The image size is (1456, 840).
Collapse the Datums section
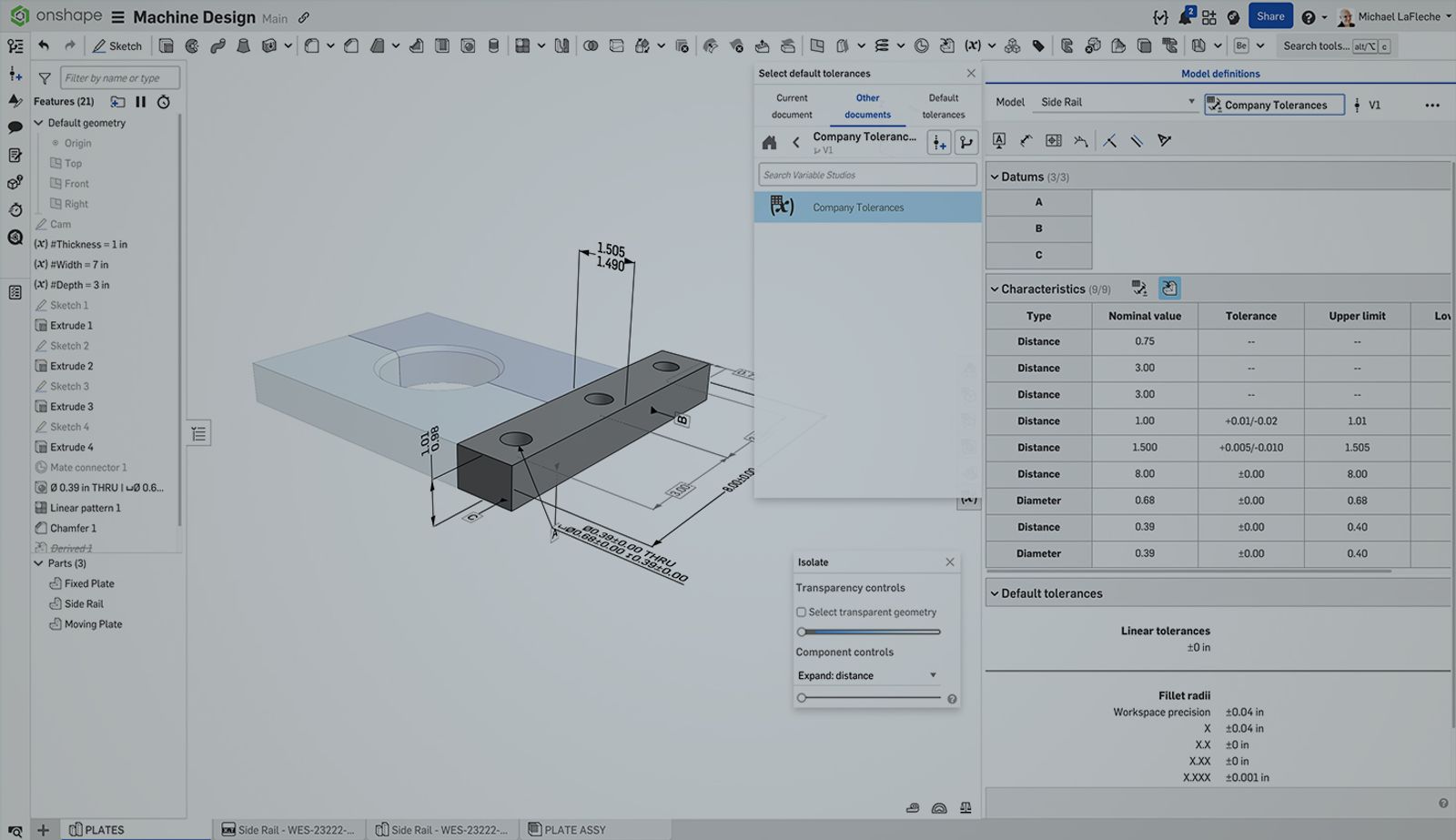[995, 177]
